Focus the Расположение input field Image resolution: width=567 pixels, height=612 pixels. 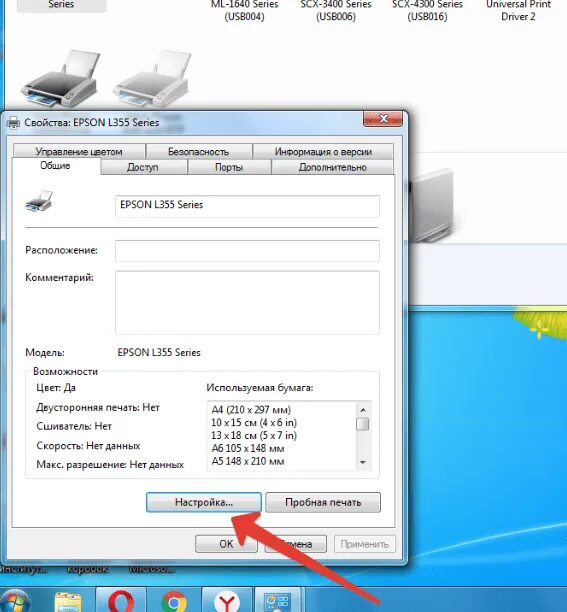click(247, 251)
